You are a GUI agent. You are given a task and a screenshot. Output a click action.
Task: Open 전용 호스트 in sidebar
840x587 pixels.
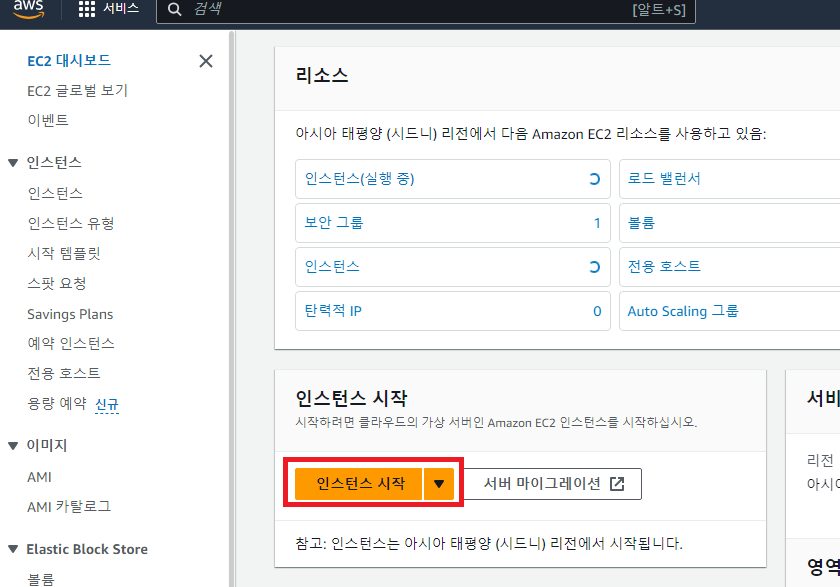[x=64, y=373]
